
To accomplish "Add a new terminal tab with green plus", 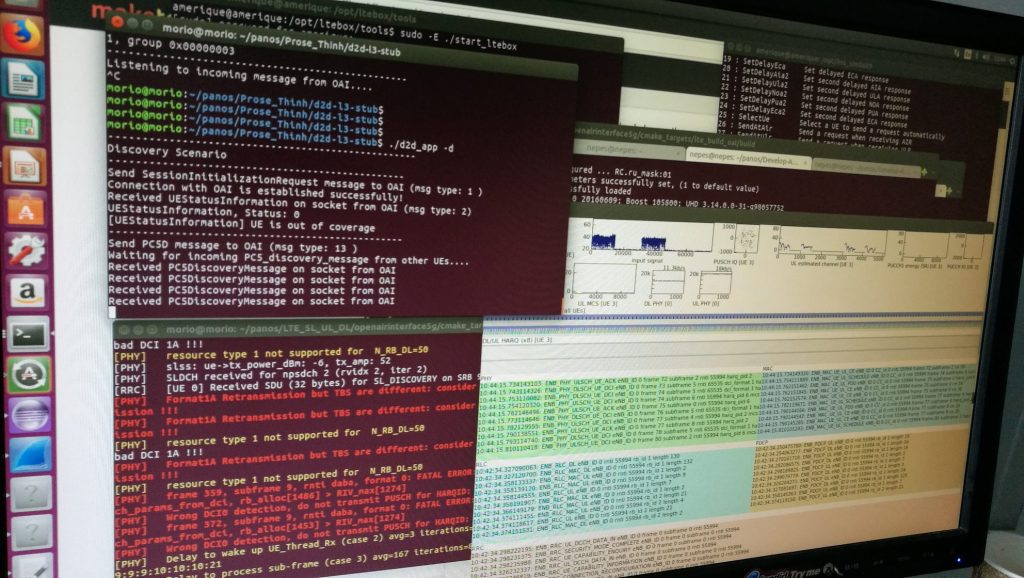I will (x=924, y=171).
